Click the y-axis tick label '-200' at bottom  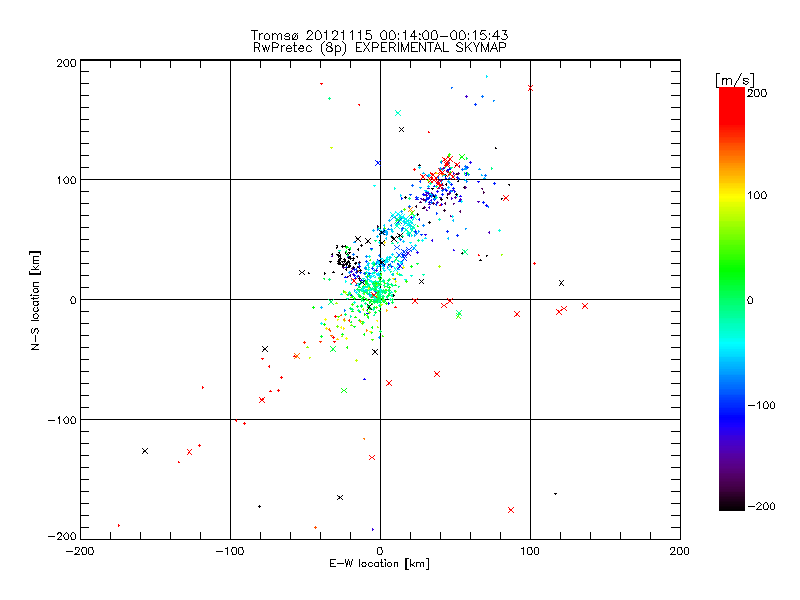[x=62, y=536]
